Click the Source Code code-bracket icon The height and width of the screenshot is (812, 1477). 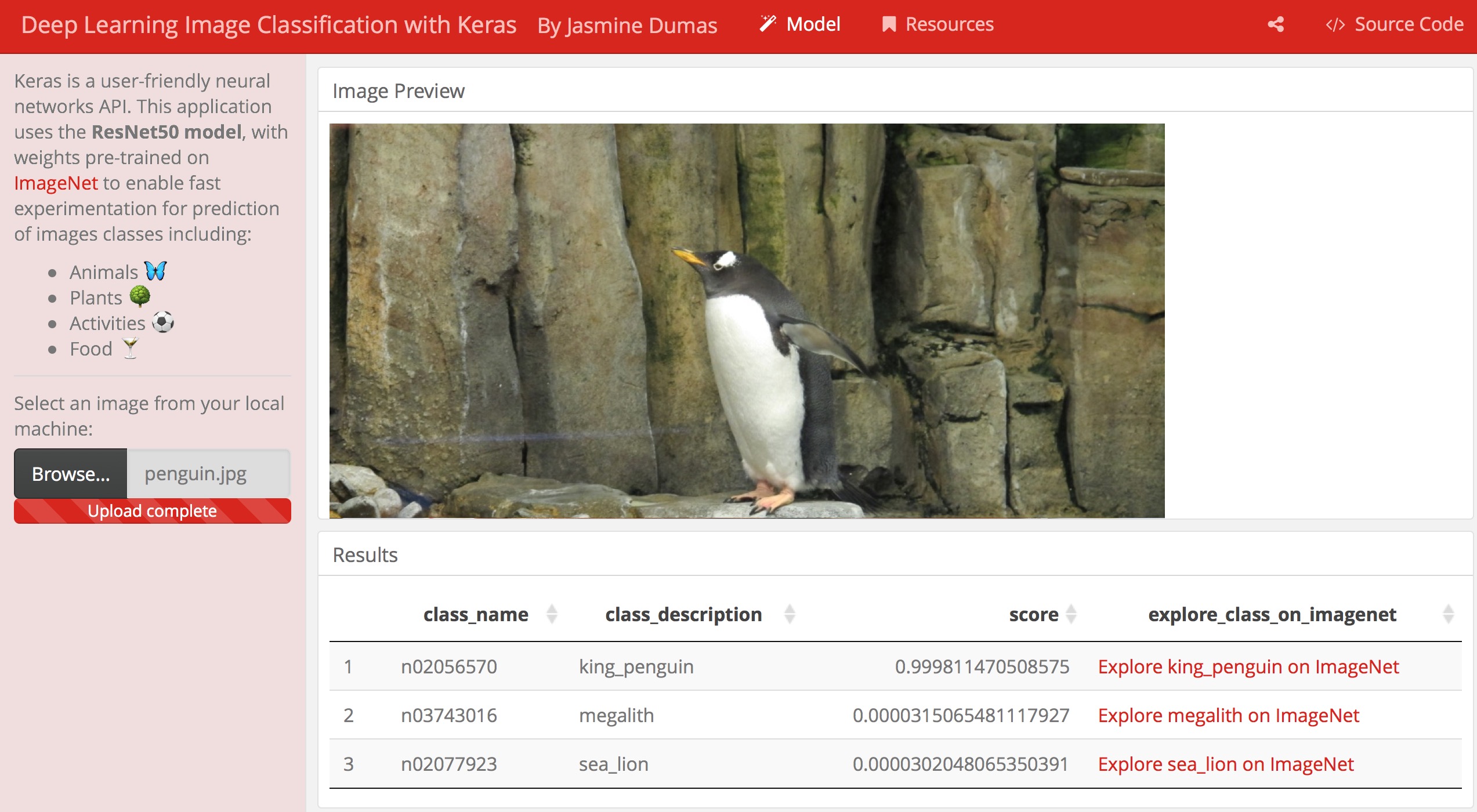[1335, 24]
